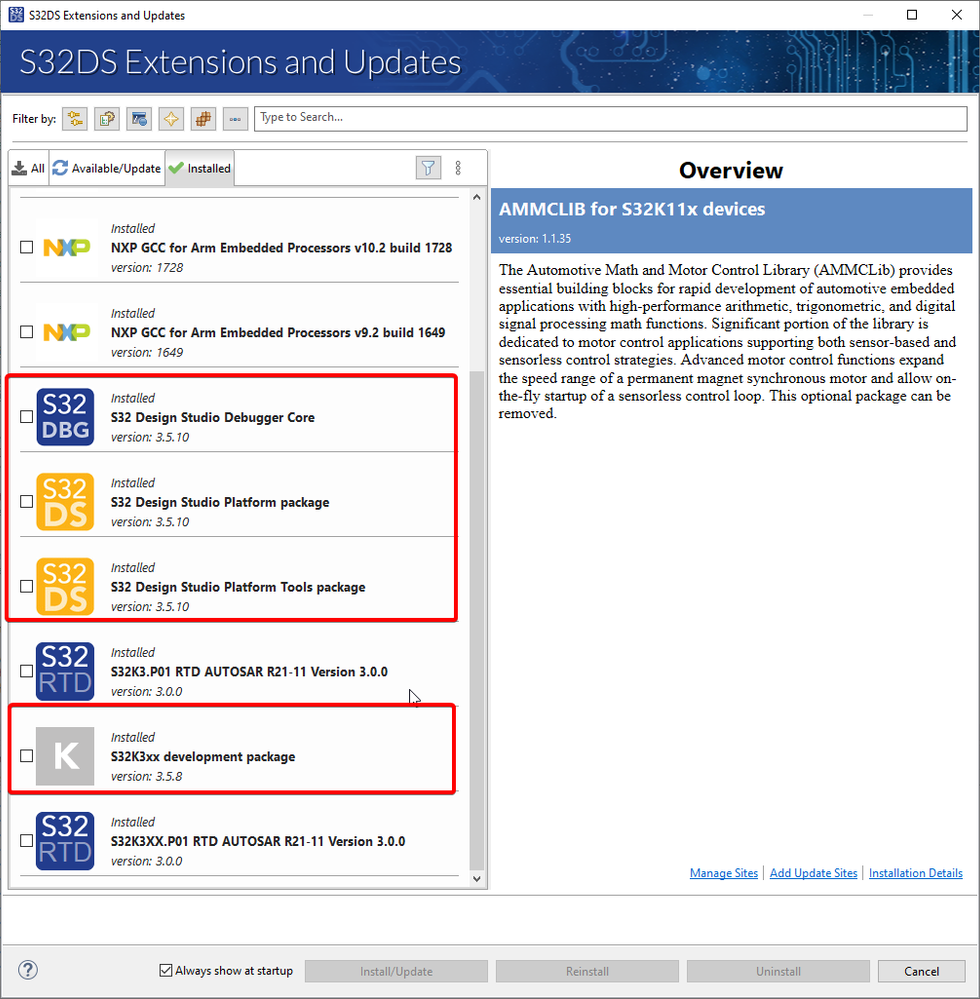The width and height of the screenshot is (980, 999).
Task: Select the Installed tab
Action: coord(200,168)
